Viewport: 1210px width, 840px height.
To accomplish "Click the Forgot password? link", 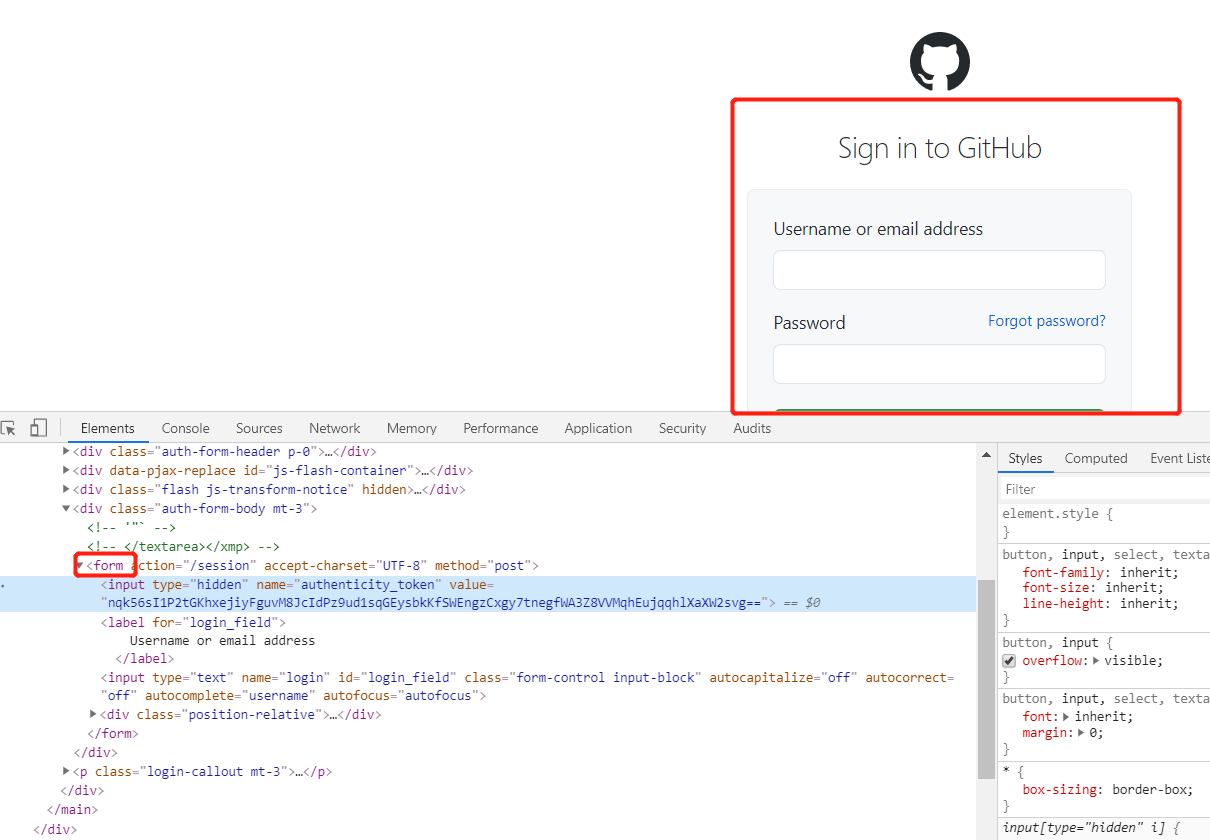I will (1047, 321).
